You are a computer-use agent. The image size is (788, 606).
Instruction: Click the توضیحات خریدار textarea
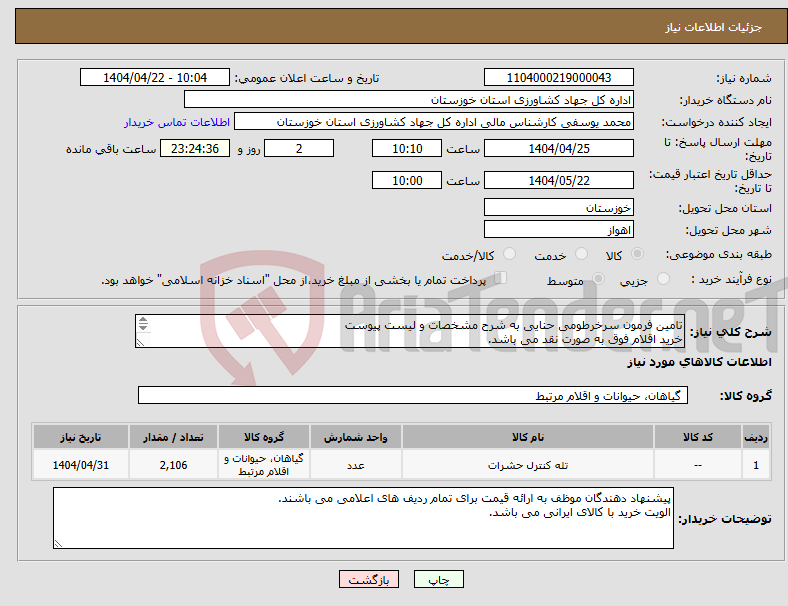point(363,518)
